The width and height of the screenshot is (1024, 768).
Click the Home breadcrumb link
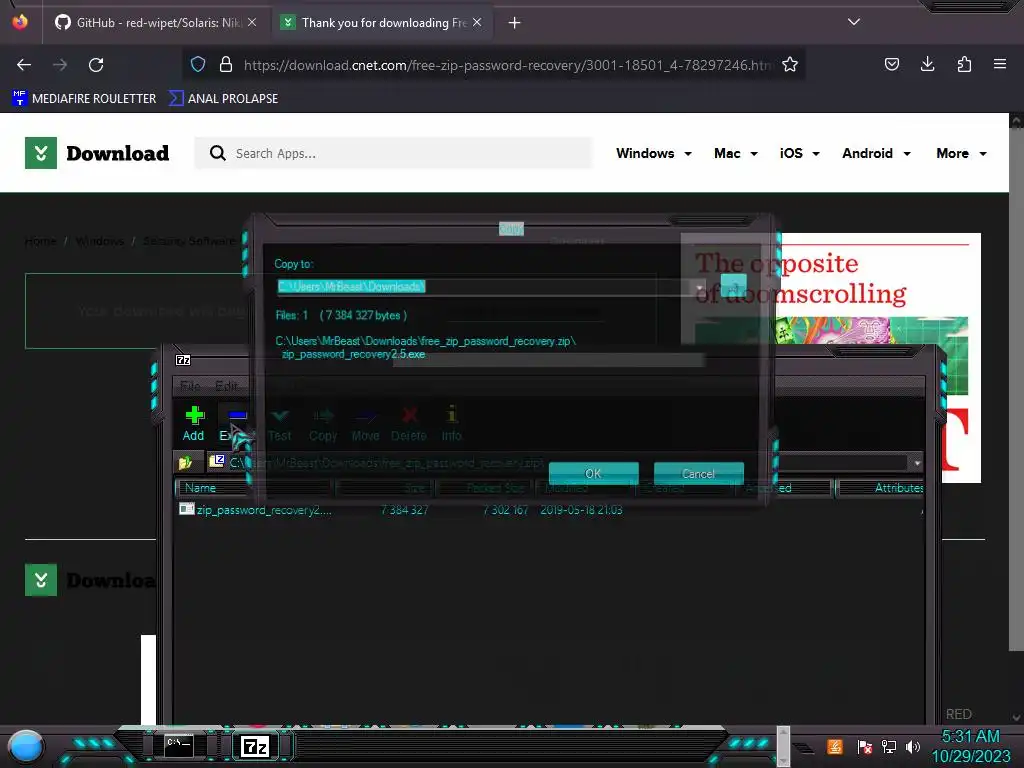click(x=40, y=241)
